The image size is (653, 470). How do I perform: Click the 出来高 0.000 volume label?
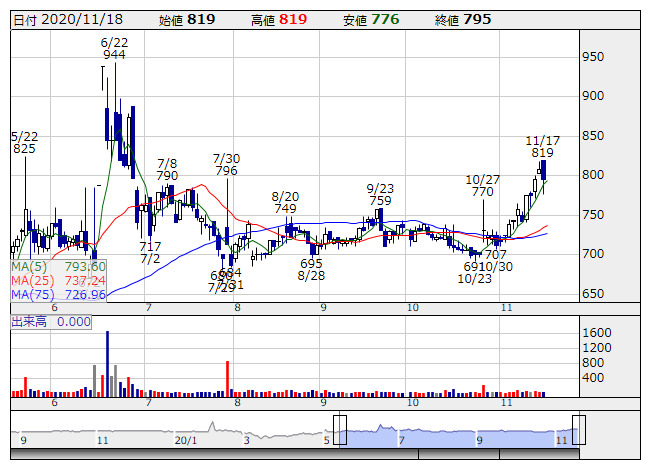click(x=51, y=322)
